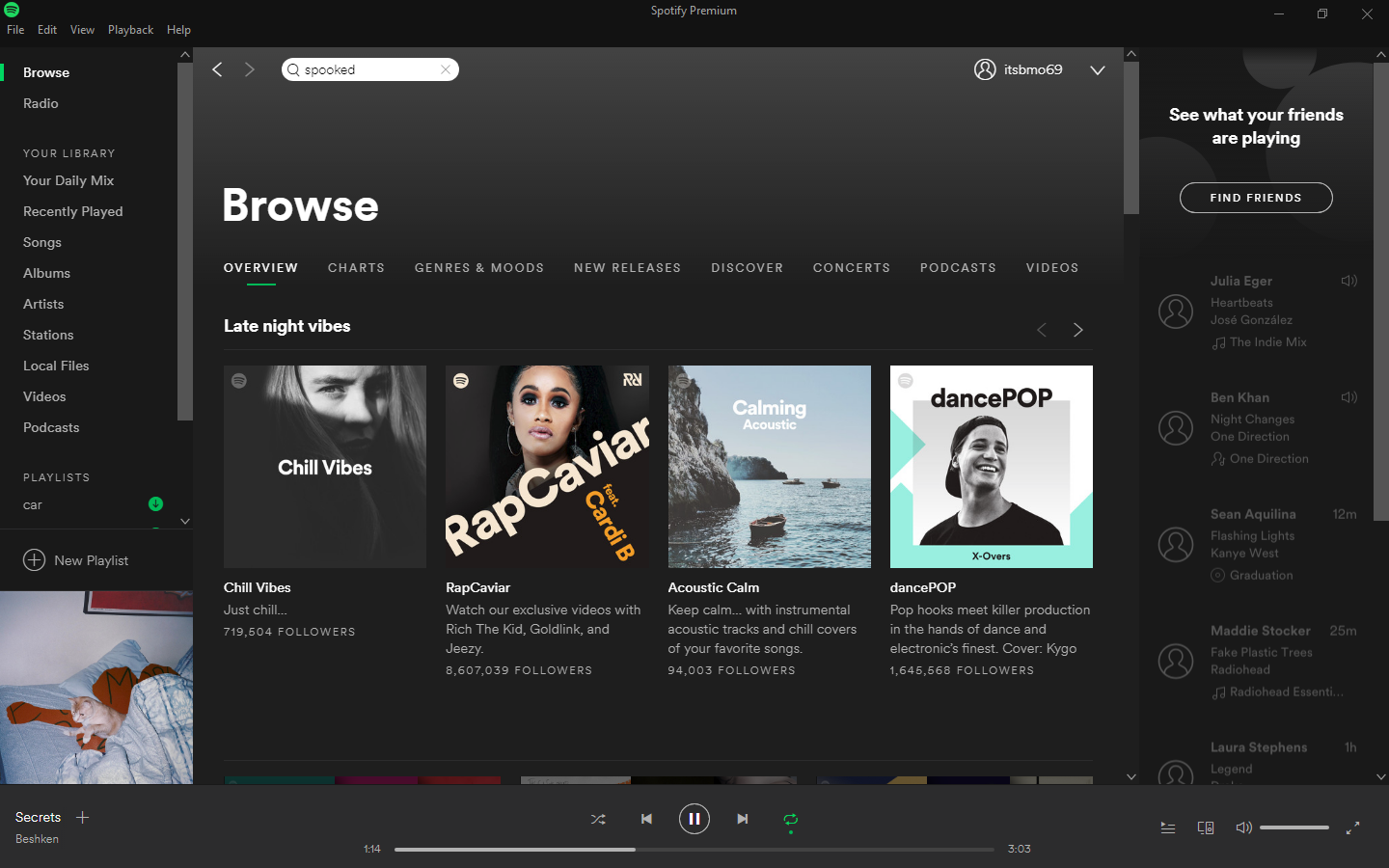Image resolution: width=1389 pixels, height=868 pixels.
Task: Click the search box containing 'spooked'
Action: pyautogui.click(x=369, y=69)
